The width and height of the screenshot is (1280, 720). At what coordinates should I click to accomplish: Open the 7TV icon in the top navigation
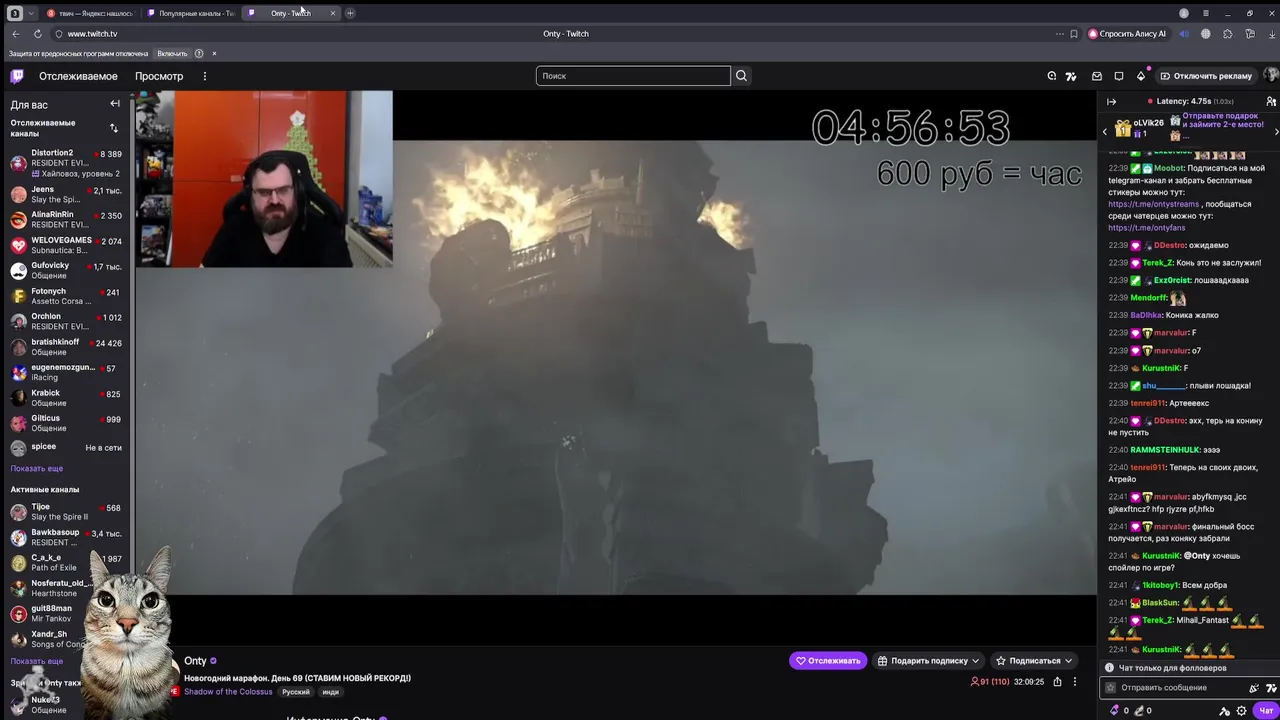pos(1071,76)
